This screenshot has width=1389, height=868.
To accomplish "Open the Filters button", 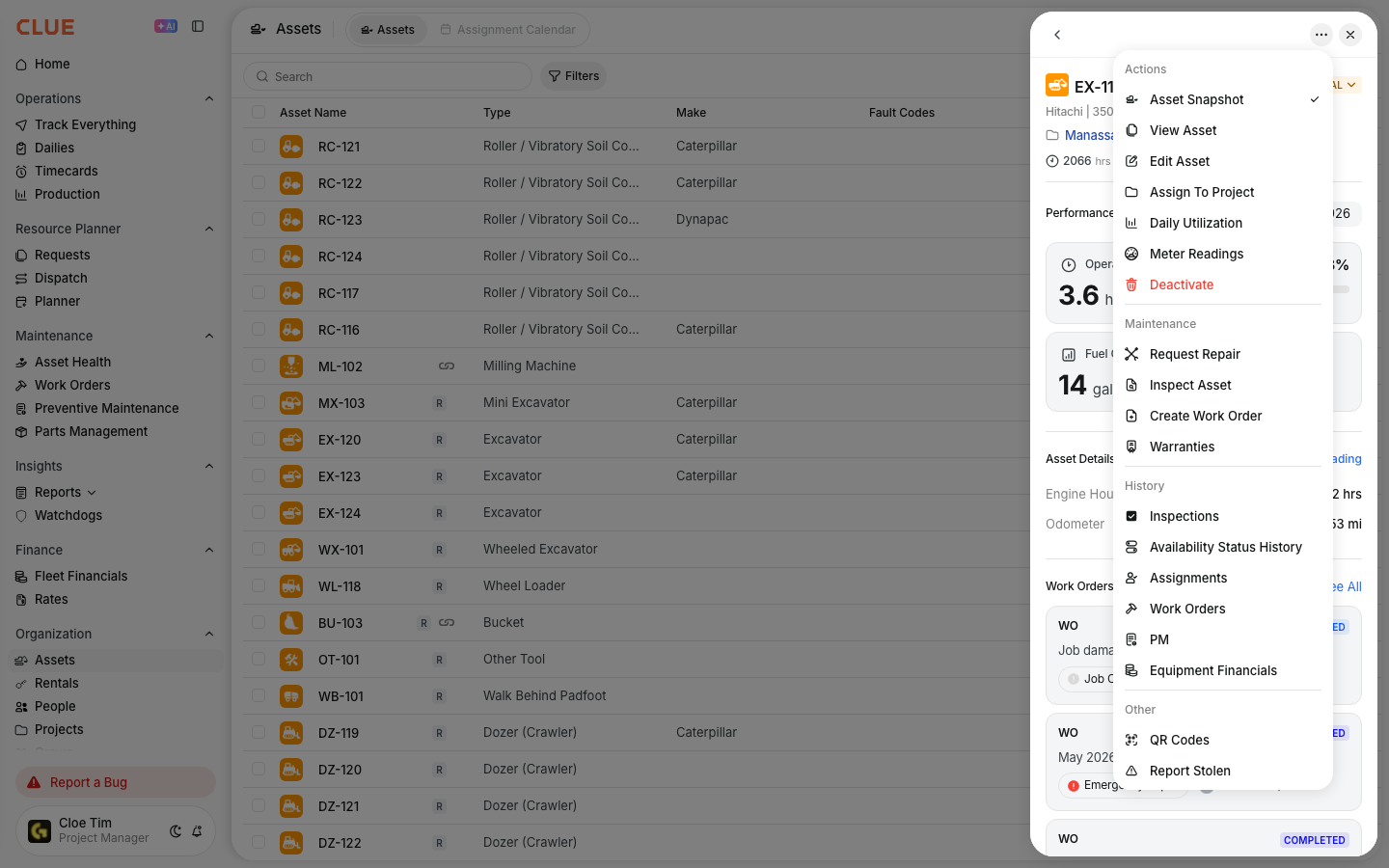I will tap(574, 76).
